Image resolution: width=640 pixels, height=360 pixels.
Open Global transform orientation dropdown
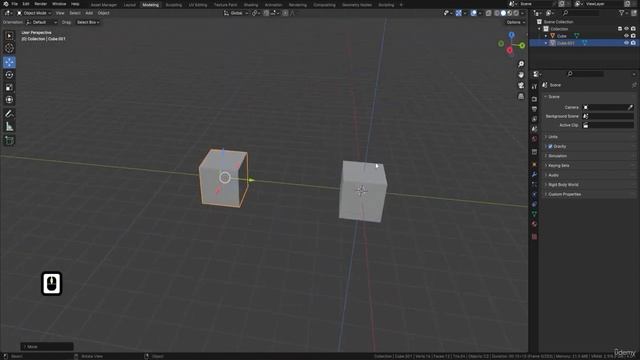[236, 13]
